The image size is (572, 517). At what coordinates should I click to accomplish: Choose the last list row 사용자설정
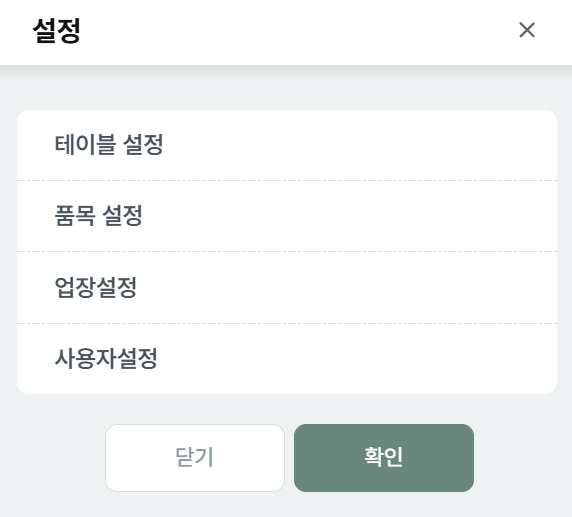[287, 359]
